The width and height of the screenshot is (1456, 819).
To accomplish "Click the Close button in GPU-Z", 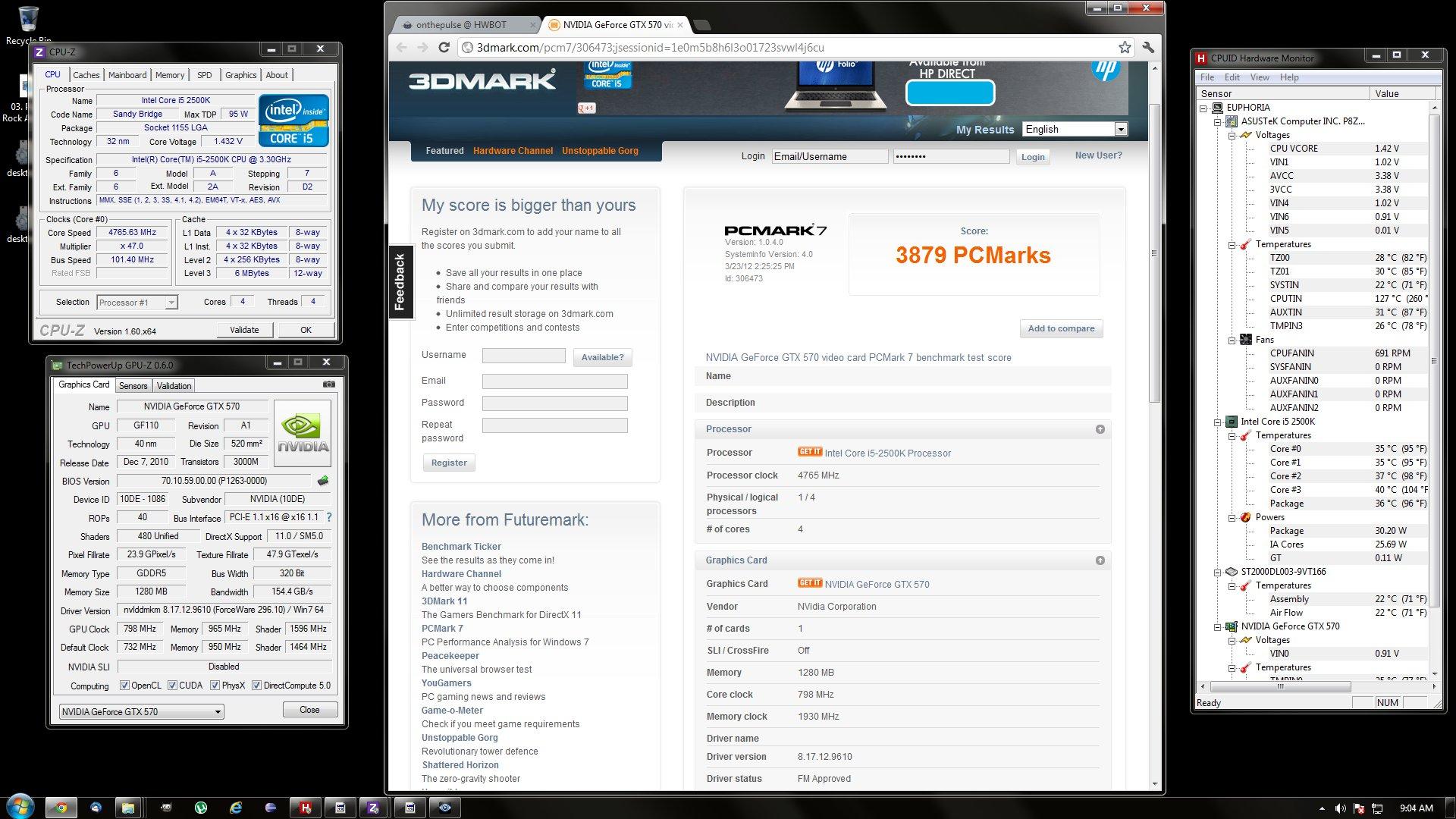I will tap(309, 710).
